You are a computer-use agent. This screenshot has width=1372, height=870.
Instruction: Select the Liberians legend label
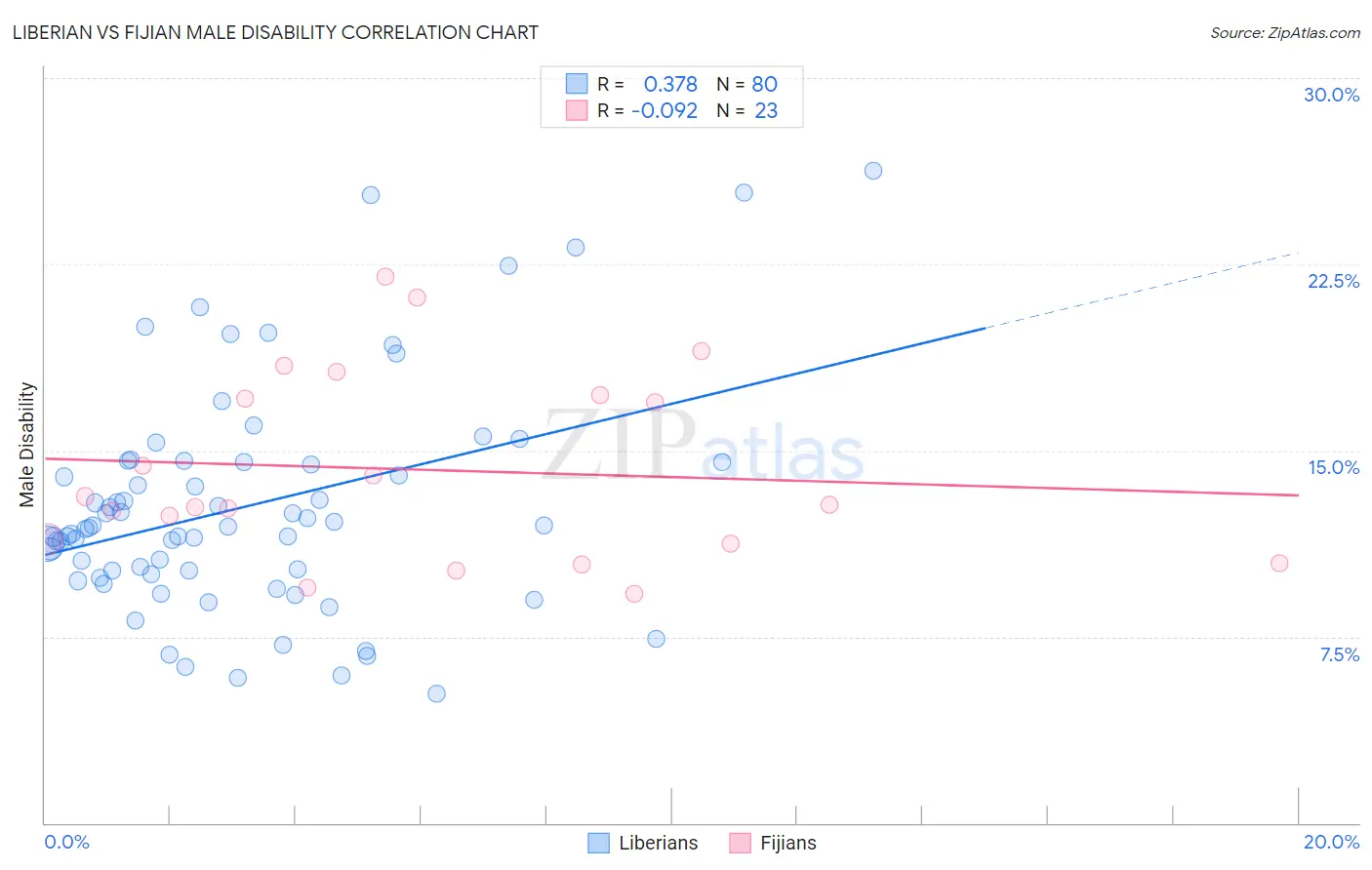659,843
